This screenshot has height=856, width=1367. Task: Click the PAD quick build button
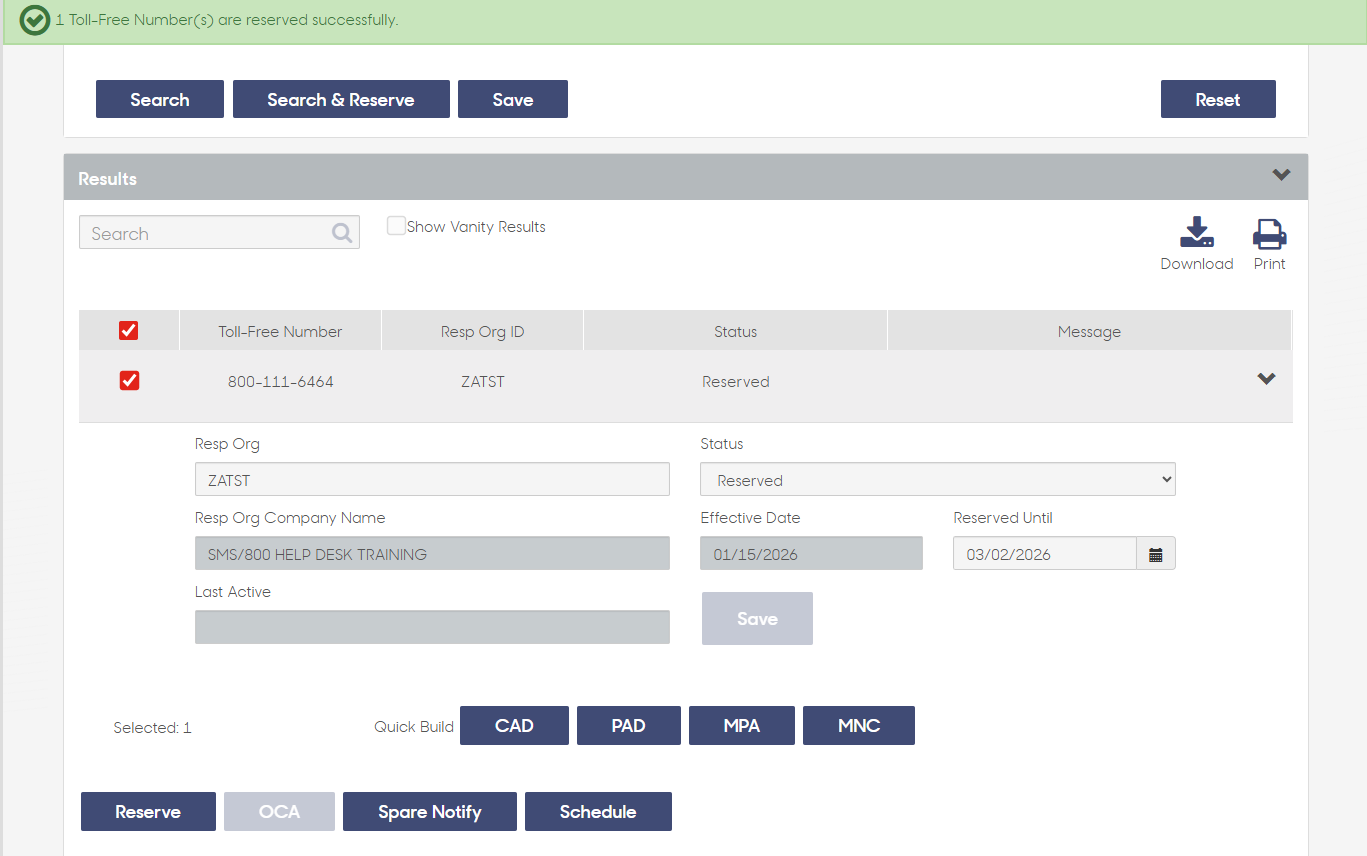[x=629, y=726]
